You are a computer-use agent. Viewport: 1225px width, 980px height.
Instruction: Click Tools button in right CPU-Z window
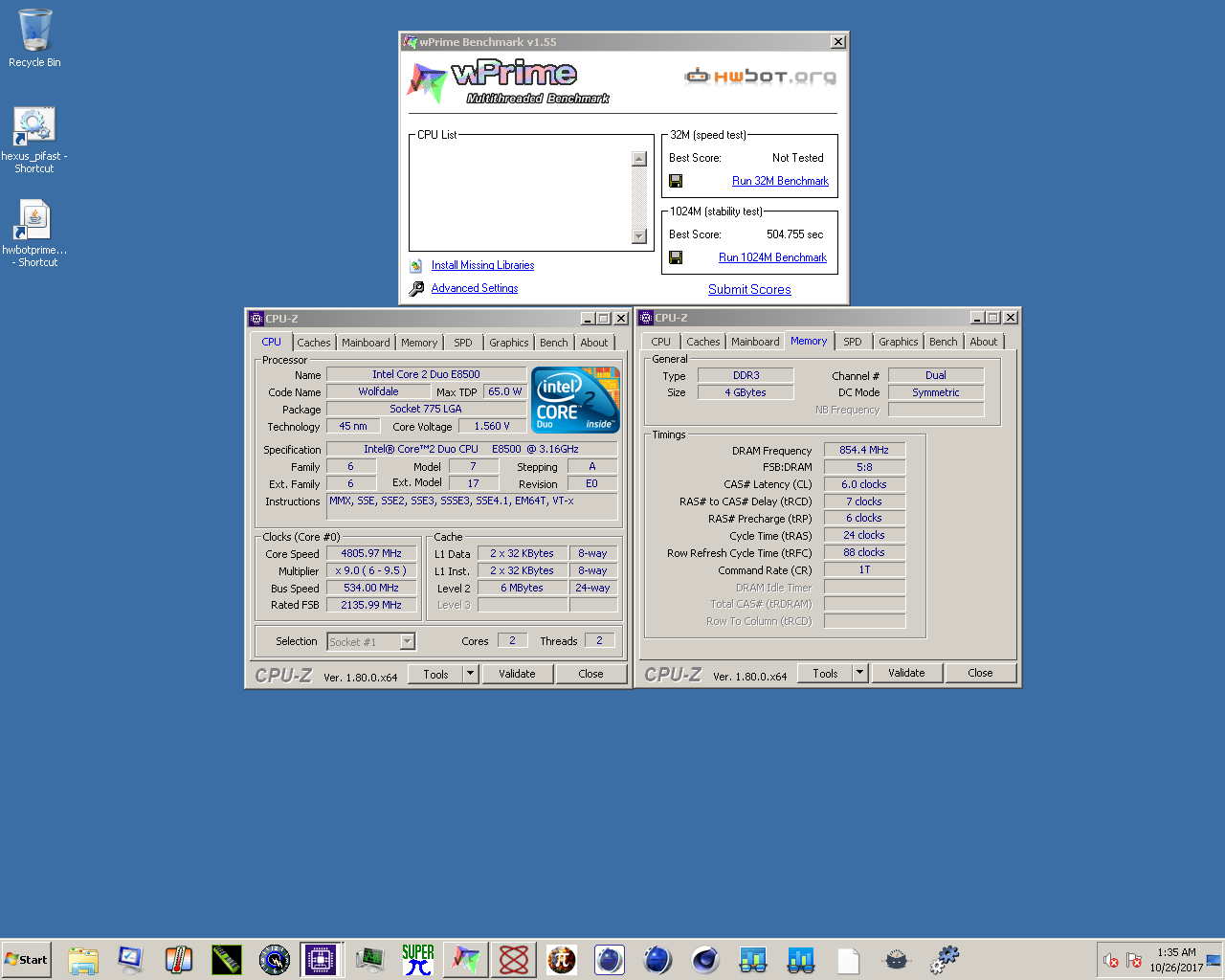coord(825,673)
